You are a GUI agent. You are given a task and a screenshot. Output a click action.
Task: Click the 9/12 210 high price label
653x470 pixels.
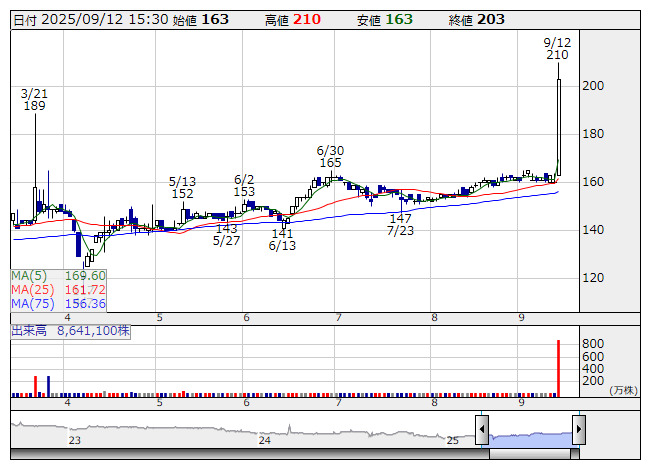coord(557,49)
